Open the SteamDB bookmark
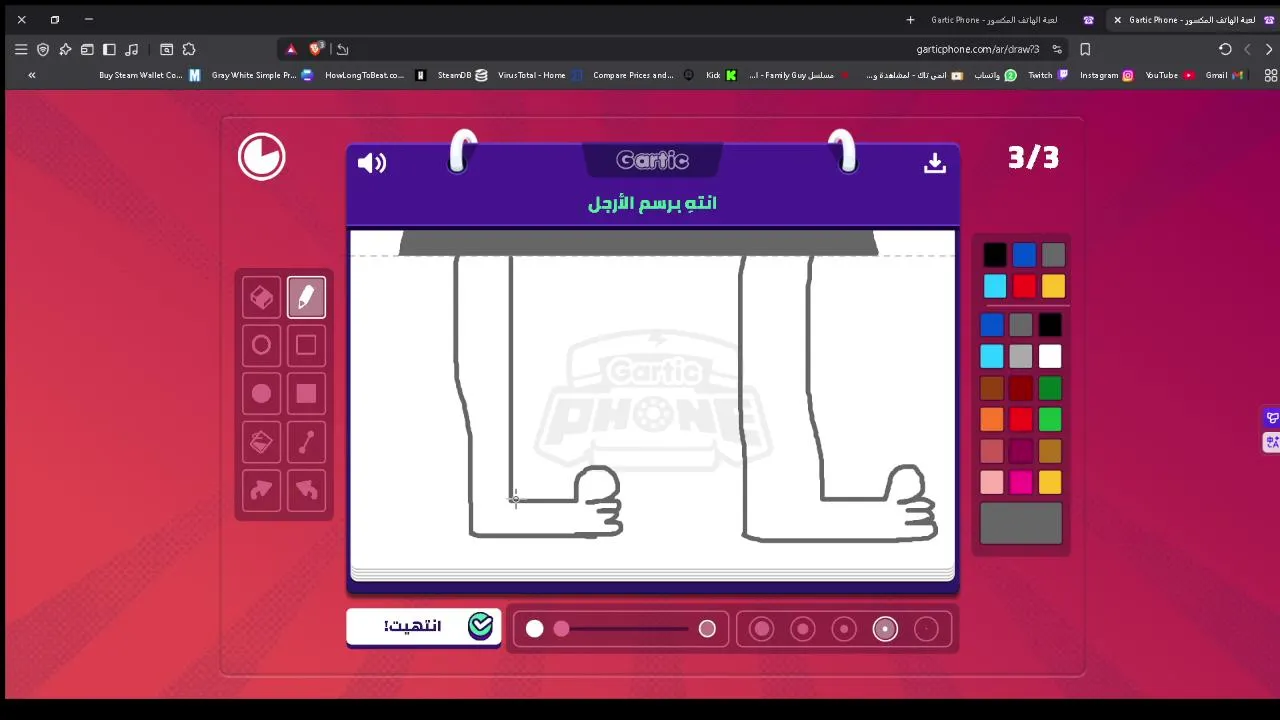The width and height of the screenshot is (1280, 720). pos(462,75)
